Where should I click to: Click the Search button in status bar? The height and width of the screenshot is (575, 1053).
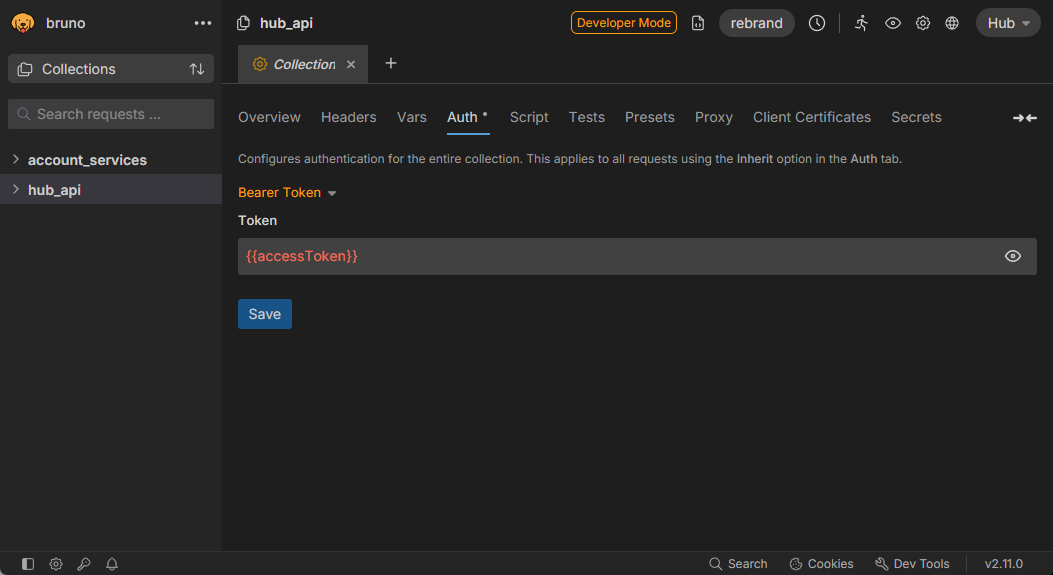pos(738,564)
